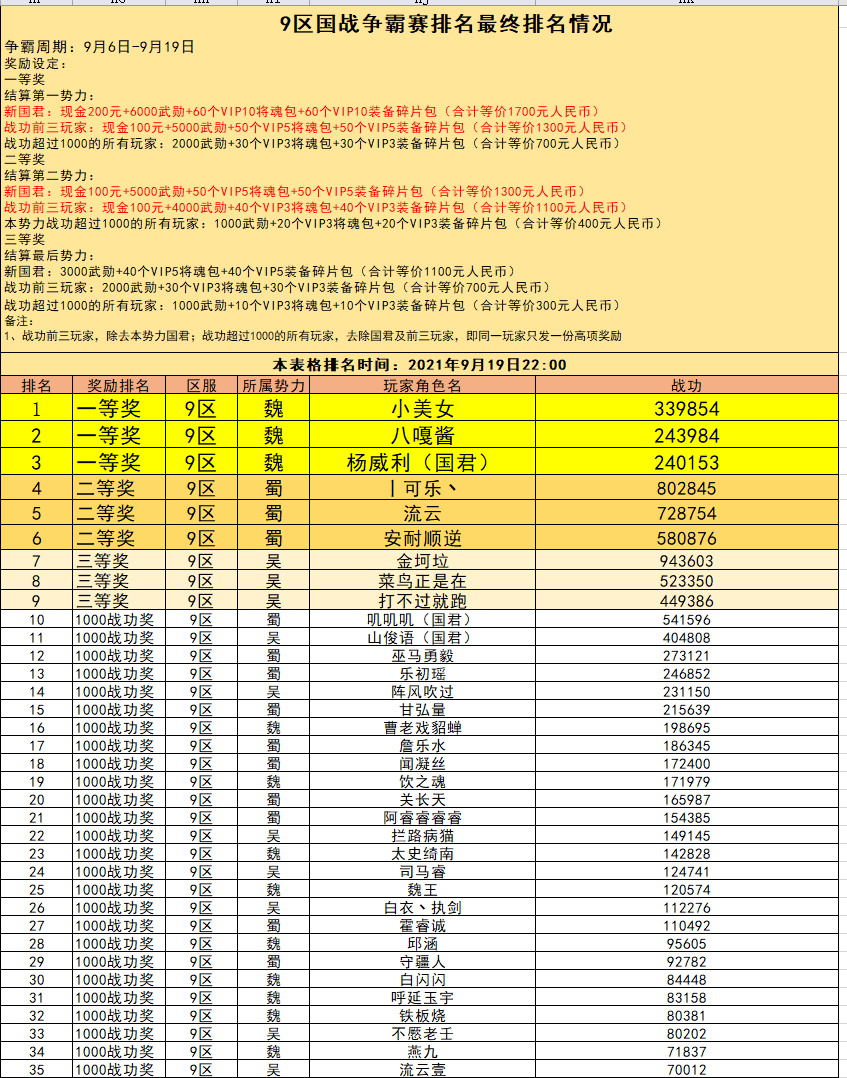Image resolution: width=847 pixels, height=1078 pixels.
Task: Select the 乐初瑶 player cell
Action: coord(422,673)
